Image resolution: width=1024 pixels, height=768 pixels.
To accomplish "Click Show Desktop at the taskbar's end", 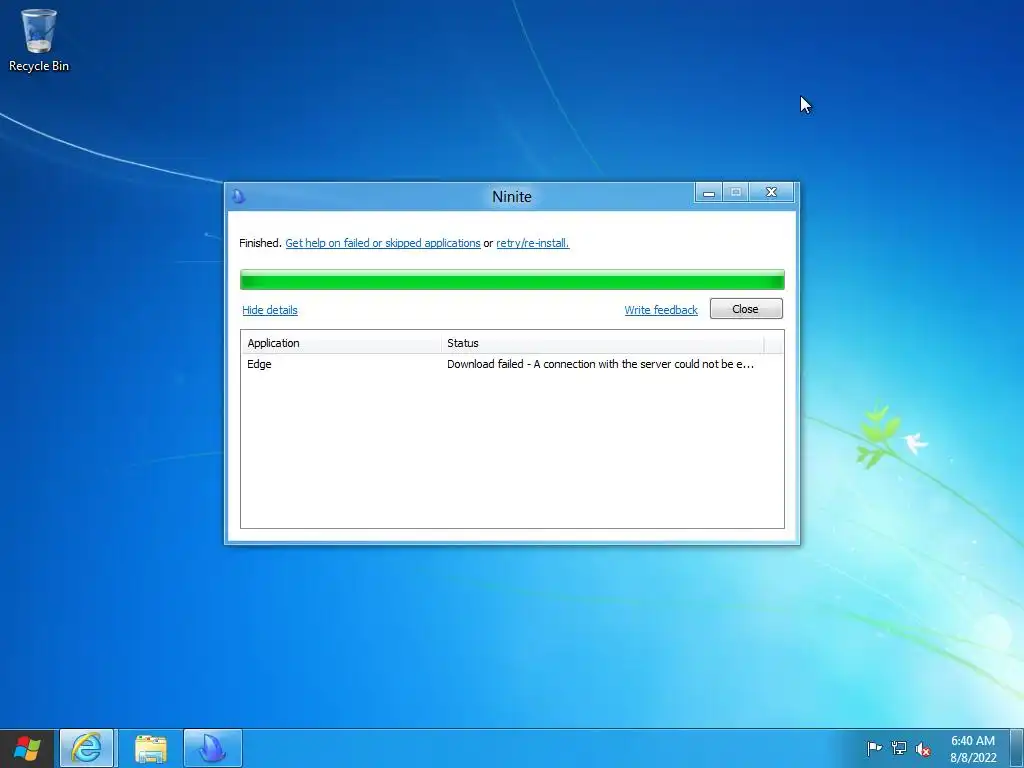I will coord(1017,748).
